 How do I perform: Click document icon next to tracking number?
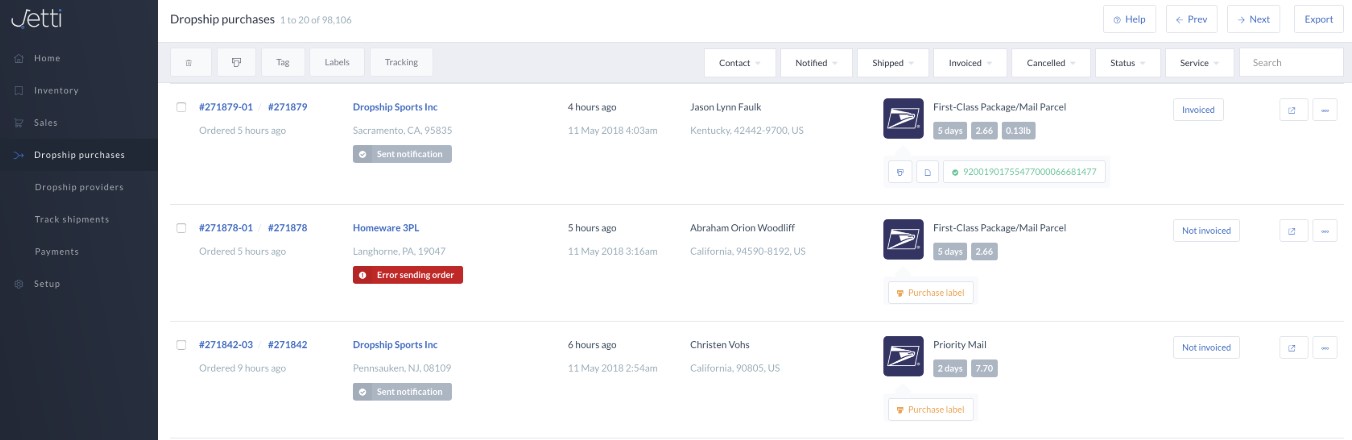[927, 172]
